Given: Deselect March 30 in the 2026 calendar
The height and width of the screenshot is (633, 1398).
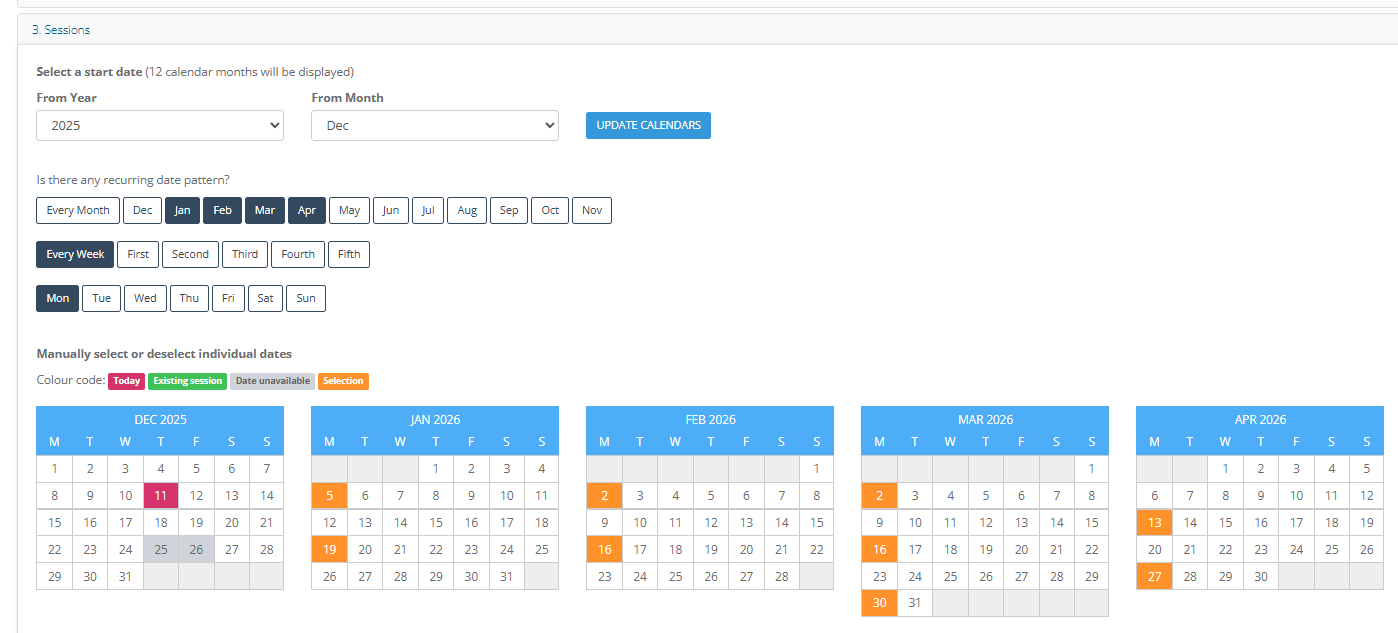Looking at the screenshot, I should [879, 603].
